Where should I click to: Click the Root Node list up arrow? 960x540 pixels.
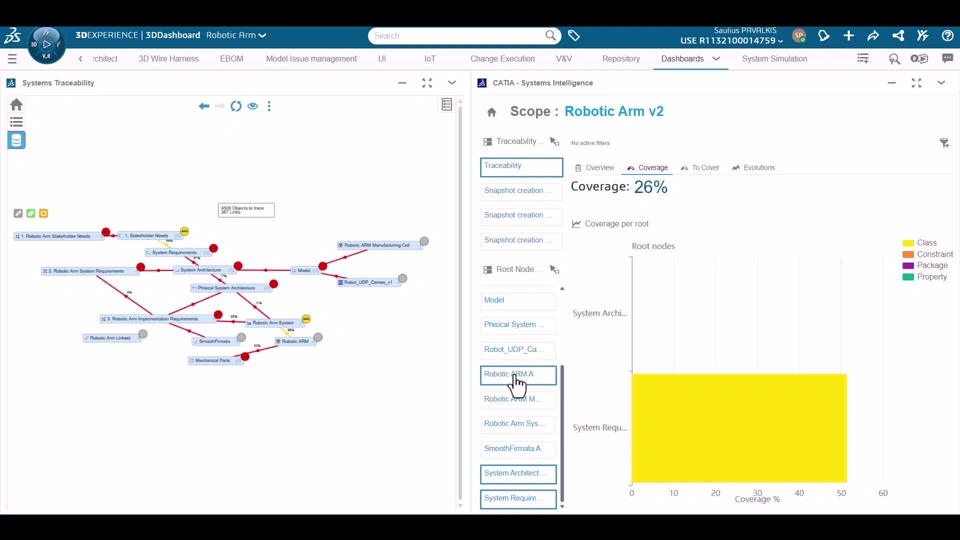click(561, 288)
